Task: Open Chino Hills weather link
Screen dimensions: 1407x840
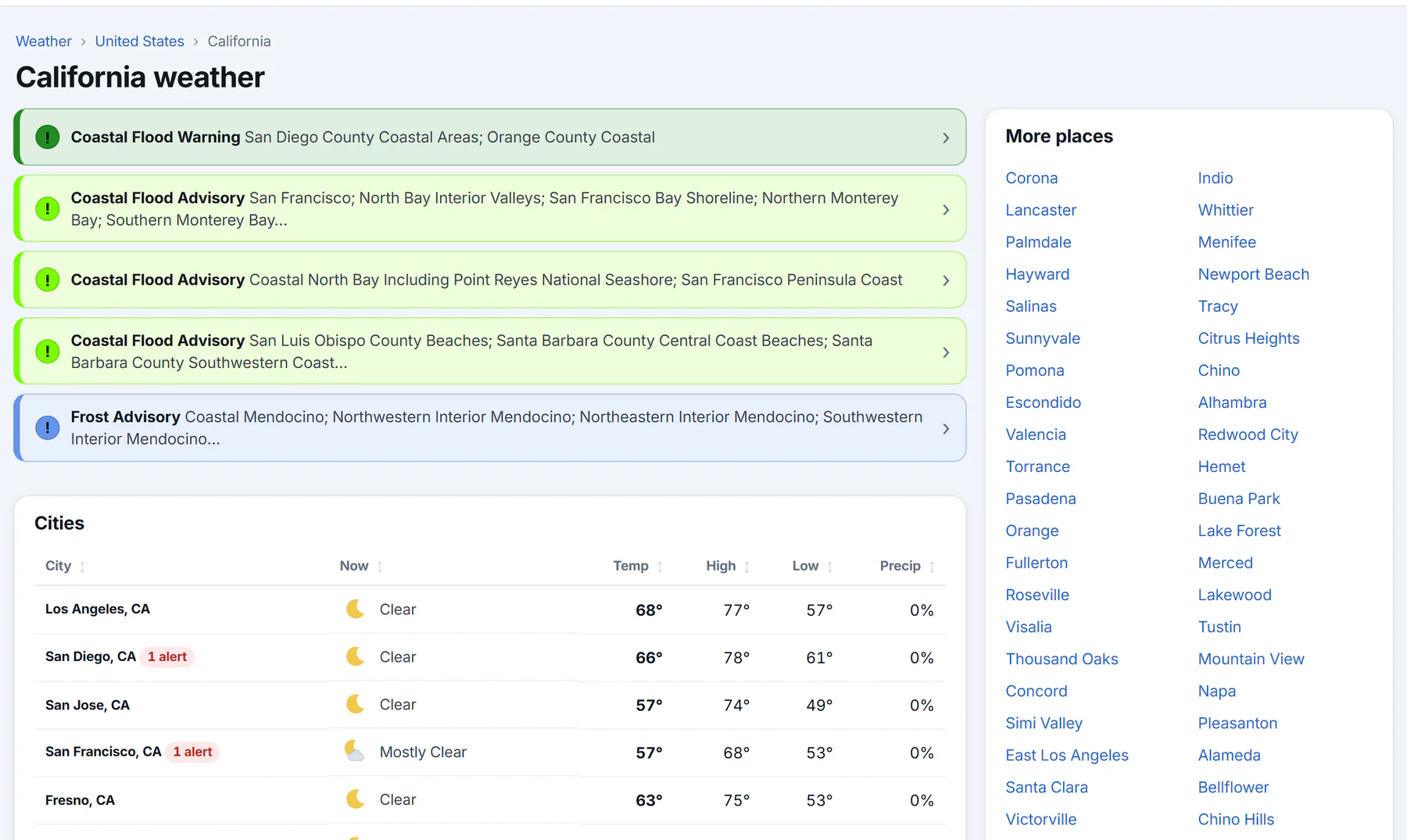Action: 1236,819
